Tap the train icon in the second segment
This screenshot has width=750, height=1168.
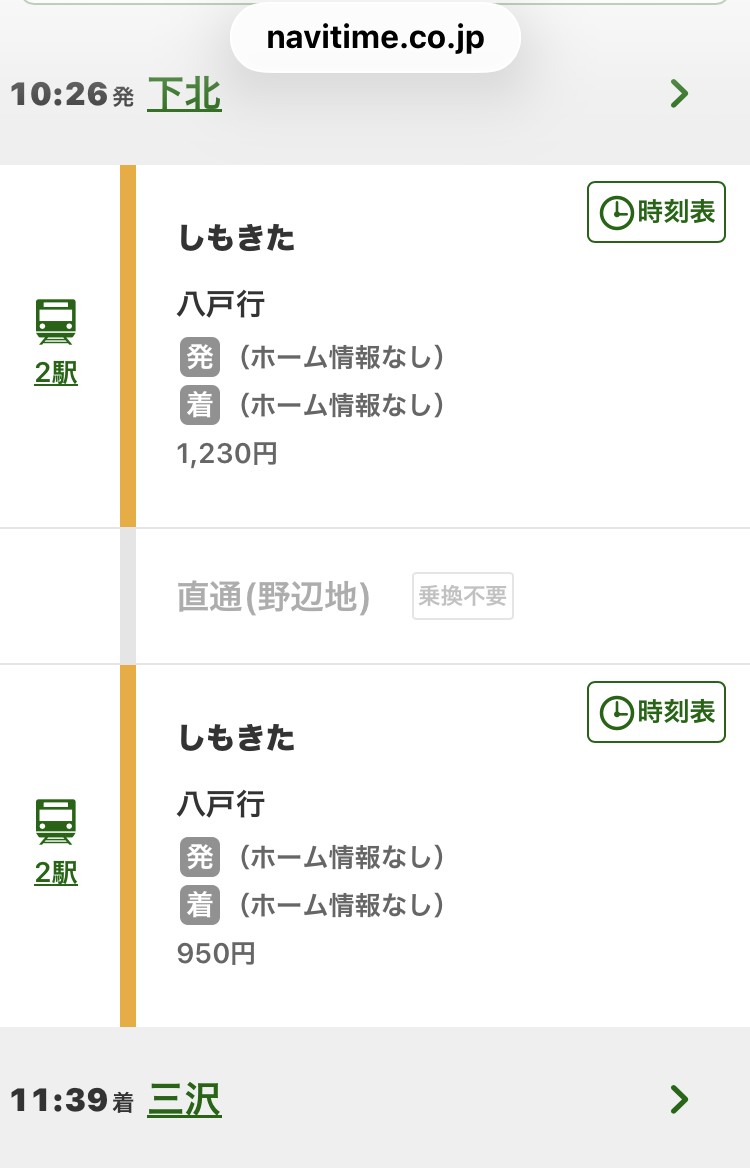point(56,822)
